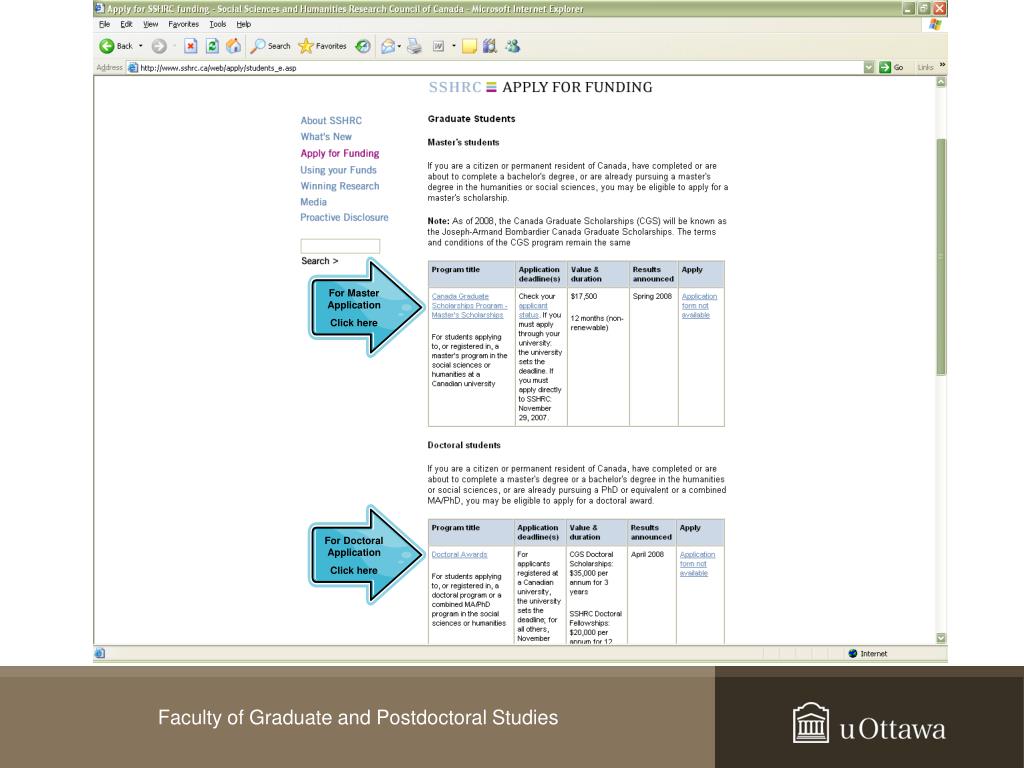Open the Favorites star in toolbar
Viewport: 1024px width, 768px height.
pos(323,46)
